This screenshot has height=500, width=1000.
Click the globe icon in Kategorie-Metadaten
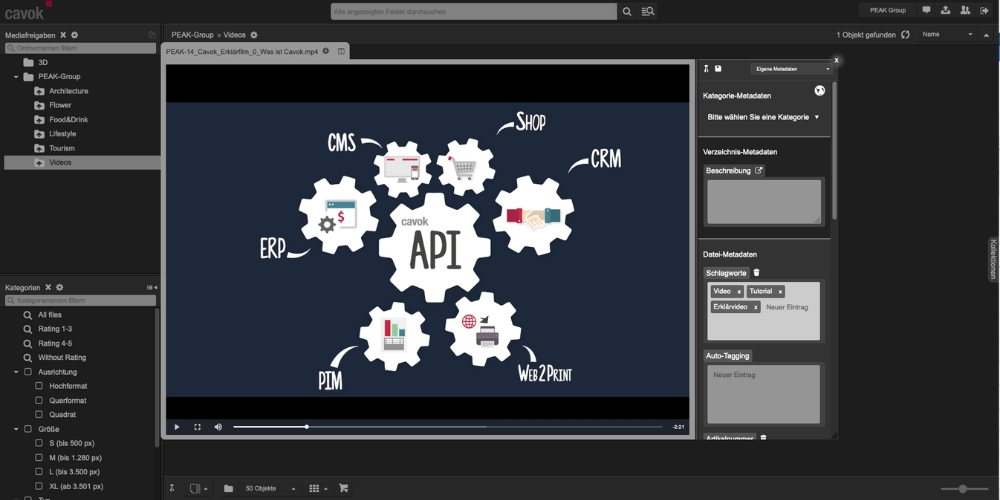tap(820, 91)
